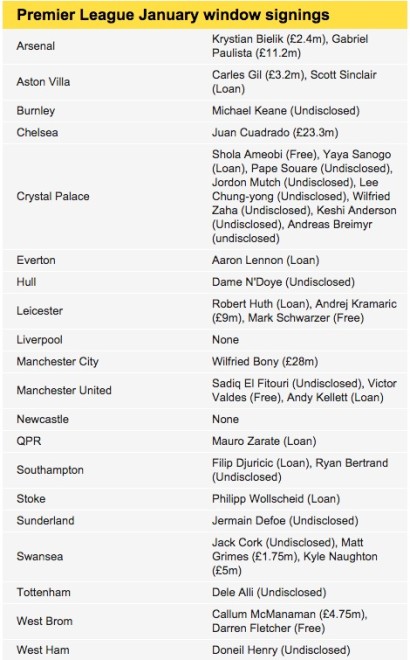Image resolution: width=410 pixels, height=660 pixels.
Task: Select the Arsenal team row label
Action: pos(36,46)
